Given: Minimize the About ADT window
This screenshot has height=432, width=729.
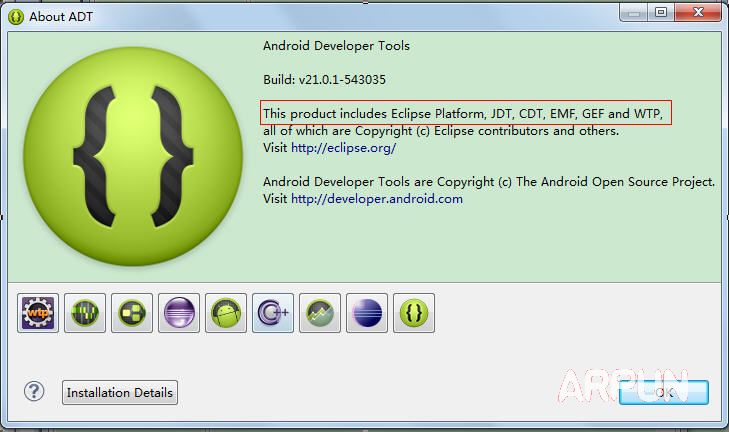Looking at the screenshot, I should (x=634, y=12).
